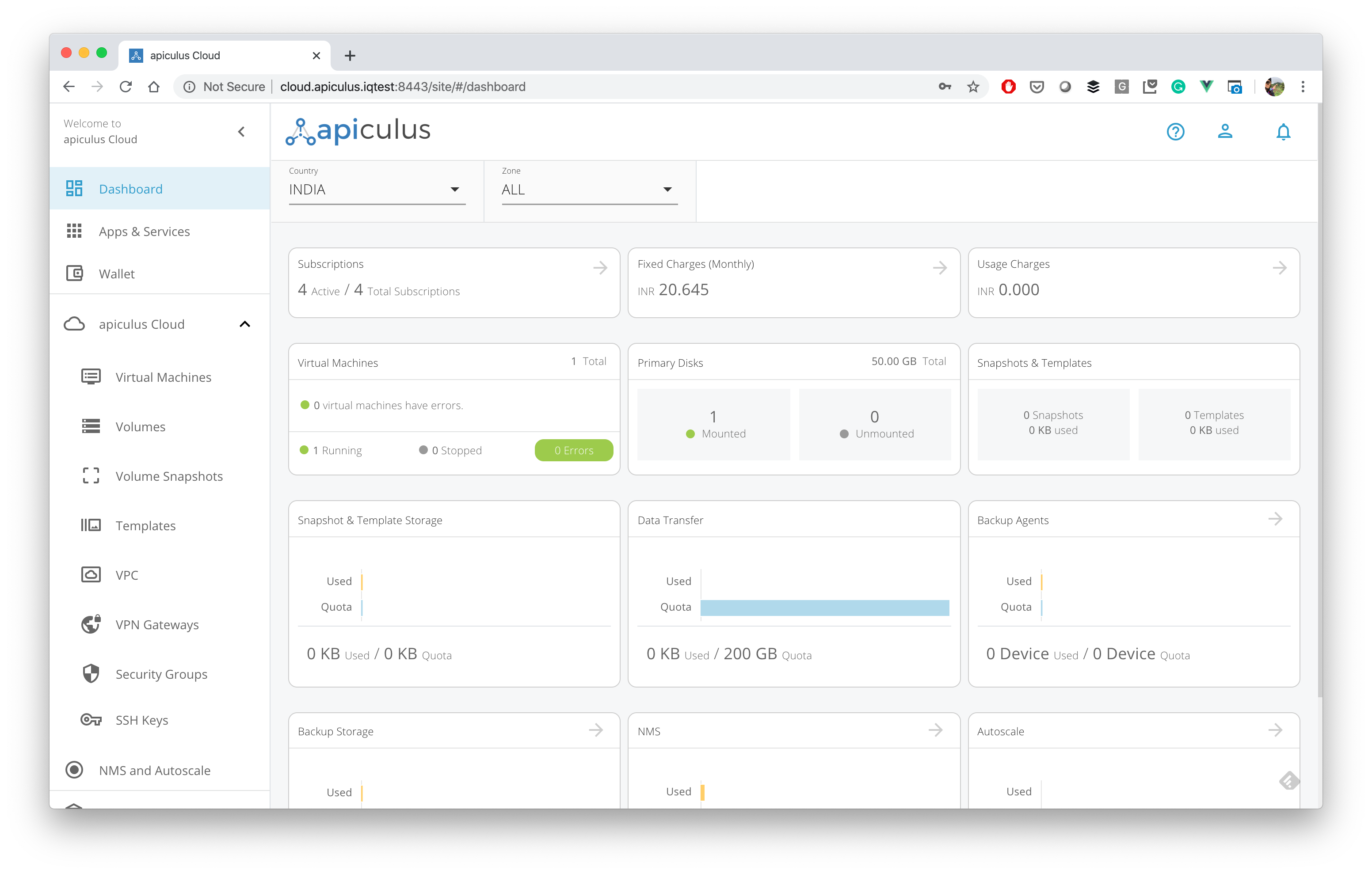Open the Country INDIA dropdown
The height and width of the screenshot is (874, 1372).
[x=377, y=190]
